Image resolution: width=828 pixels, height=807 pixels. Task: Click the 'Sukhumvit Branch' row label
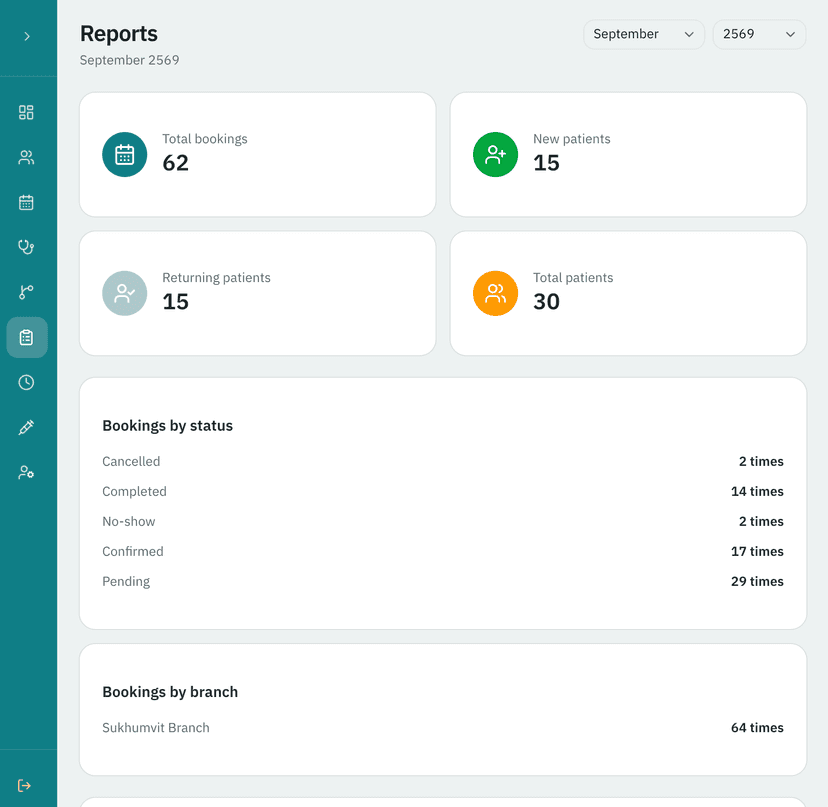tap(156, 728)
